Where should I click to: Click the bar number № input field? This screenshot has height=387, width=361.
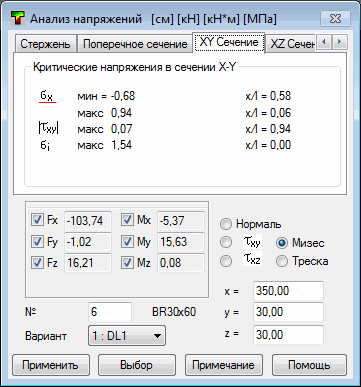(110, 312)
